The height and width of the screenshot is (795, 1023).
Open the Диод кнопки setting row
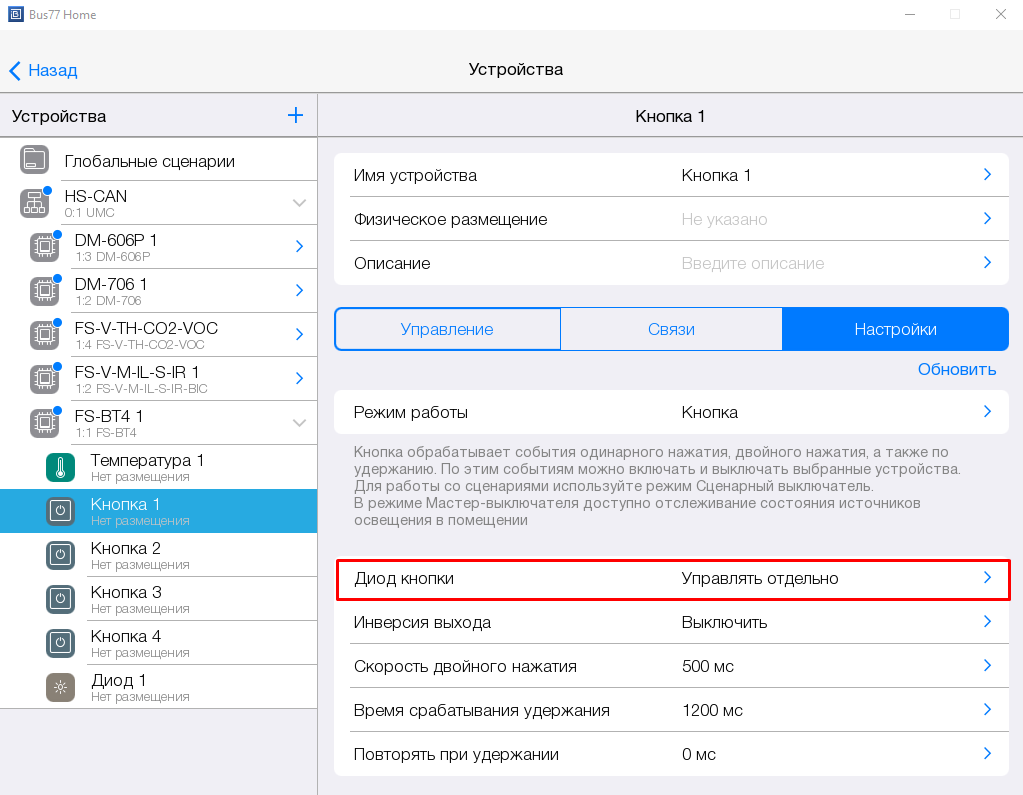click(670, 578)
